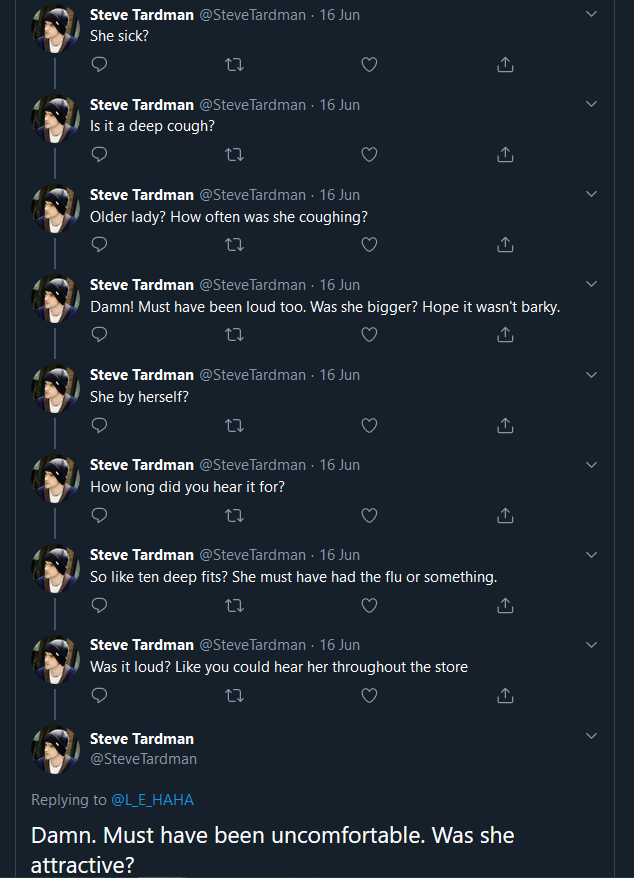This screenshot has width=634, height=878.
Task: Open chevron menu on "Was she attractive?" tweet
Action: [591, 737]
